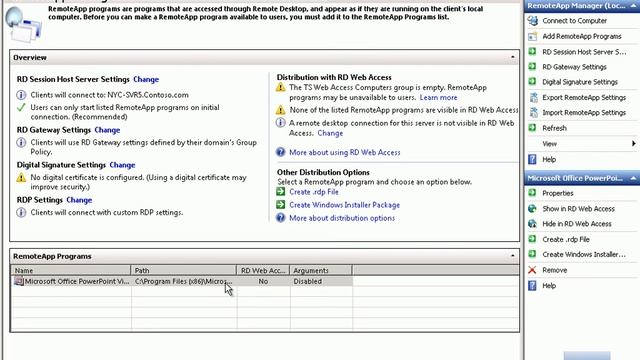Click the Help icon under RemoteApp Manager actions
This screenshot has width=640, height=360.
click(x=532, y=159)
